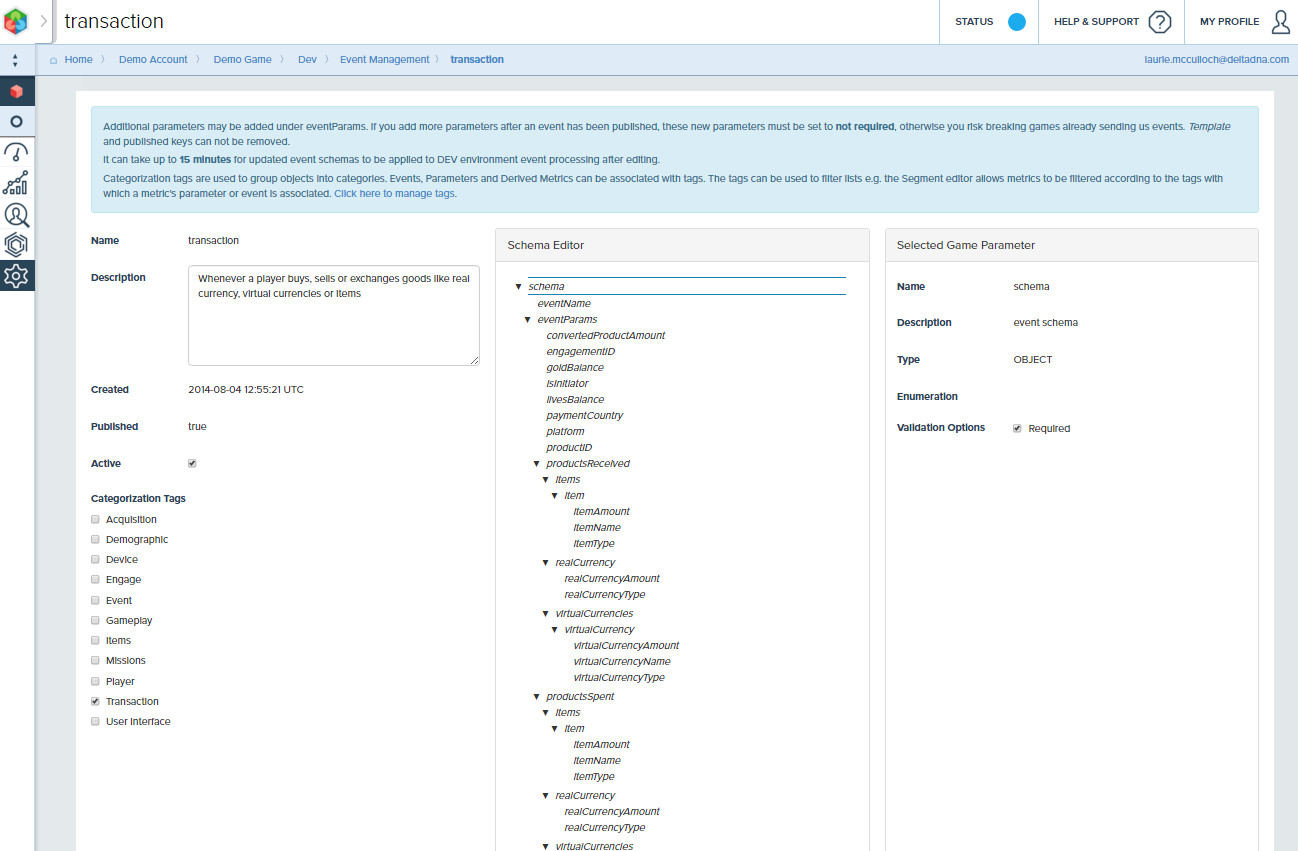Collapse the productsReceived node arrow
1298x851 pixels.
point(536,464)
